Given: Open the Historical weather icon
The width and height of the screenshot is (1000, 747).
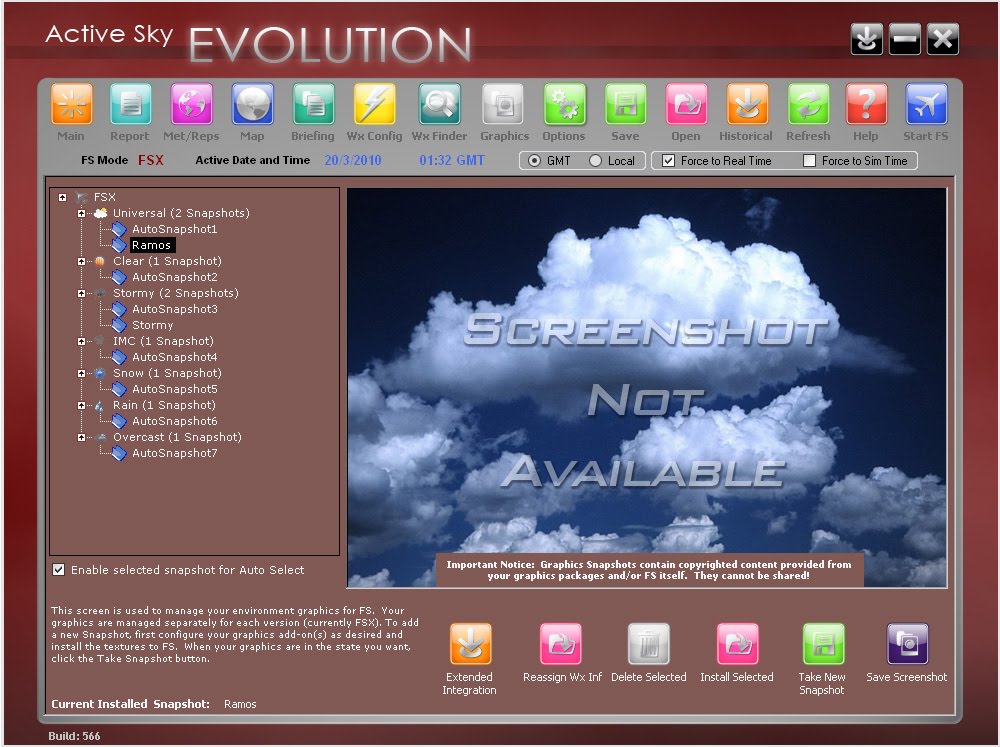Looking at the screenshot, I should (747, 103).
